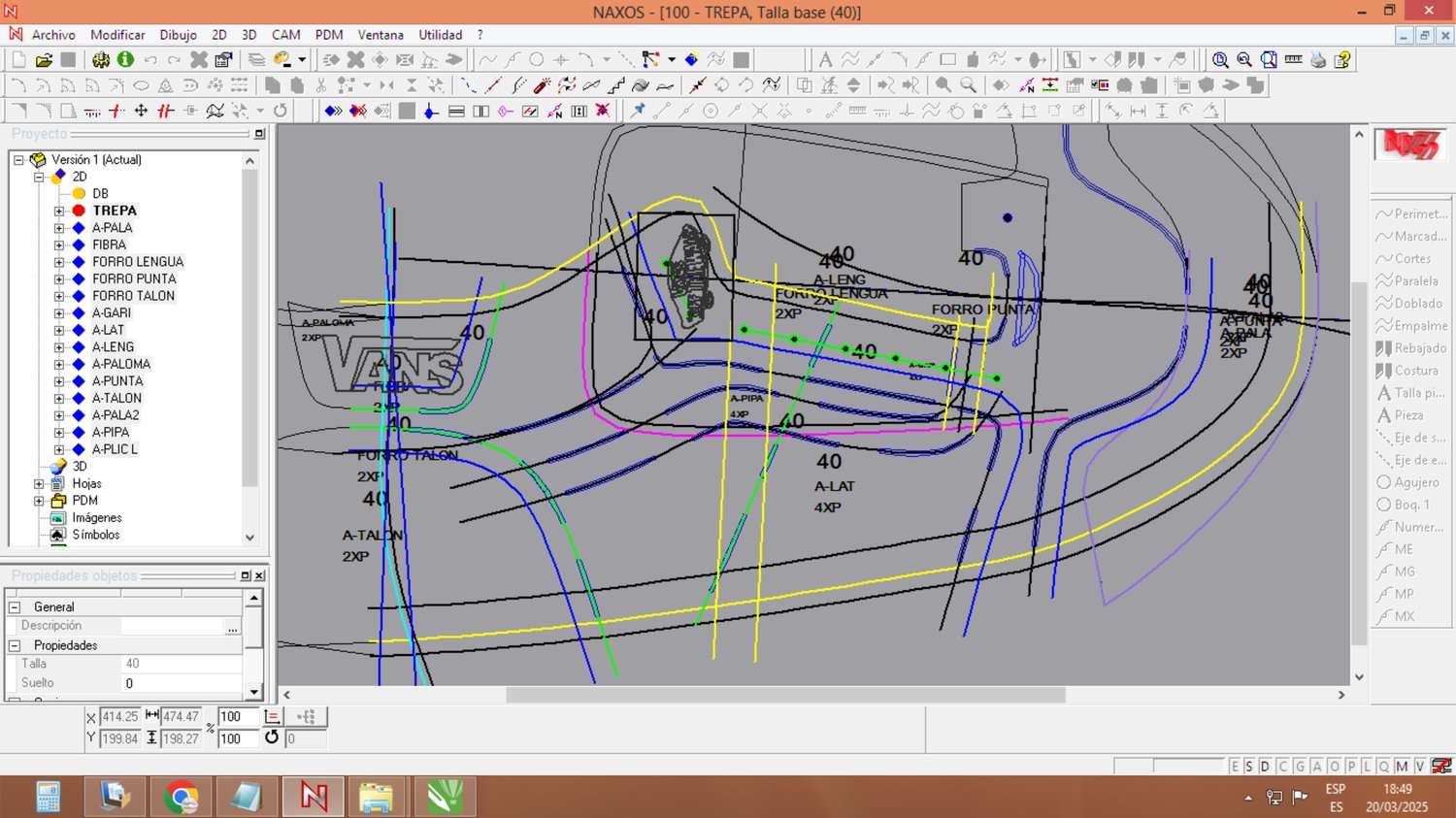Image resolution: width=1456 pixels, height=818 pixels.
Task: Click the blue pushpin tool icon
Action: coord(638,111)
